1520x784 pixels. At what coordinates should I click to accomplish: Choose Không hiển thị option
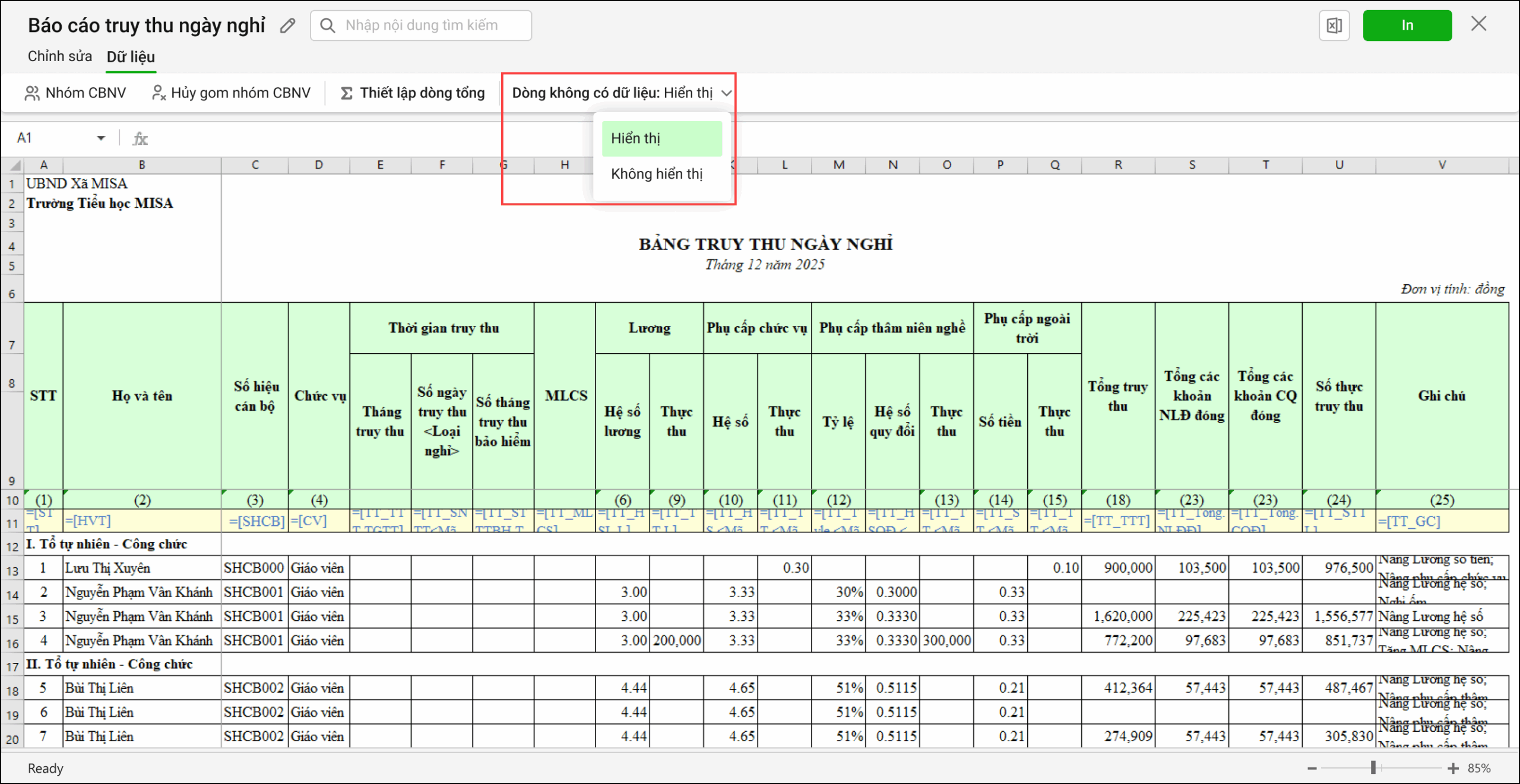tap(657, 174)
